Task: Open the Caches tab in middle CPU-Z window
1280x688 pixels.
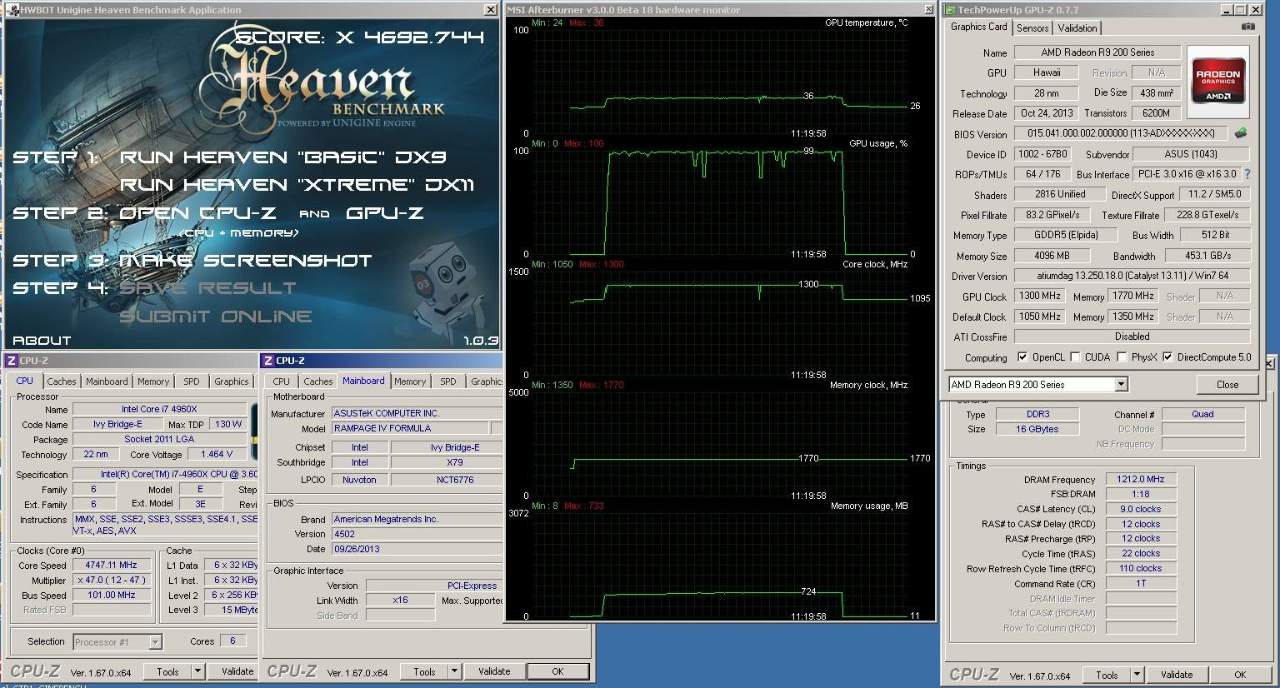Action: [318, 381]
